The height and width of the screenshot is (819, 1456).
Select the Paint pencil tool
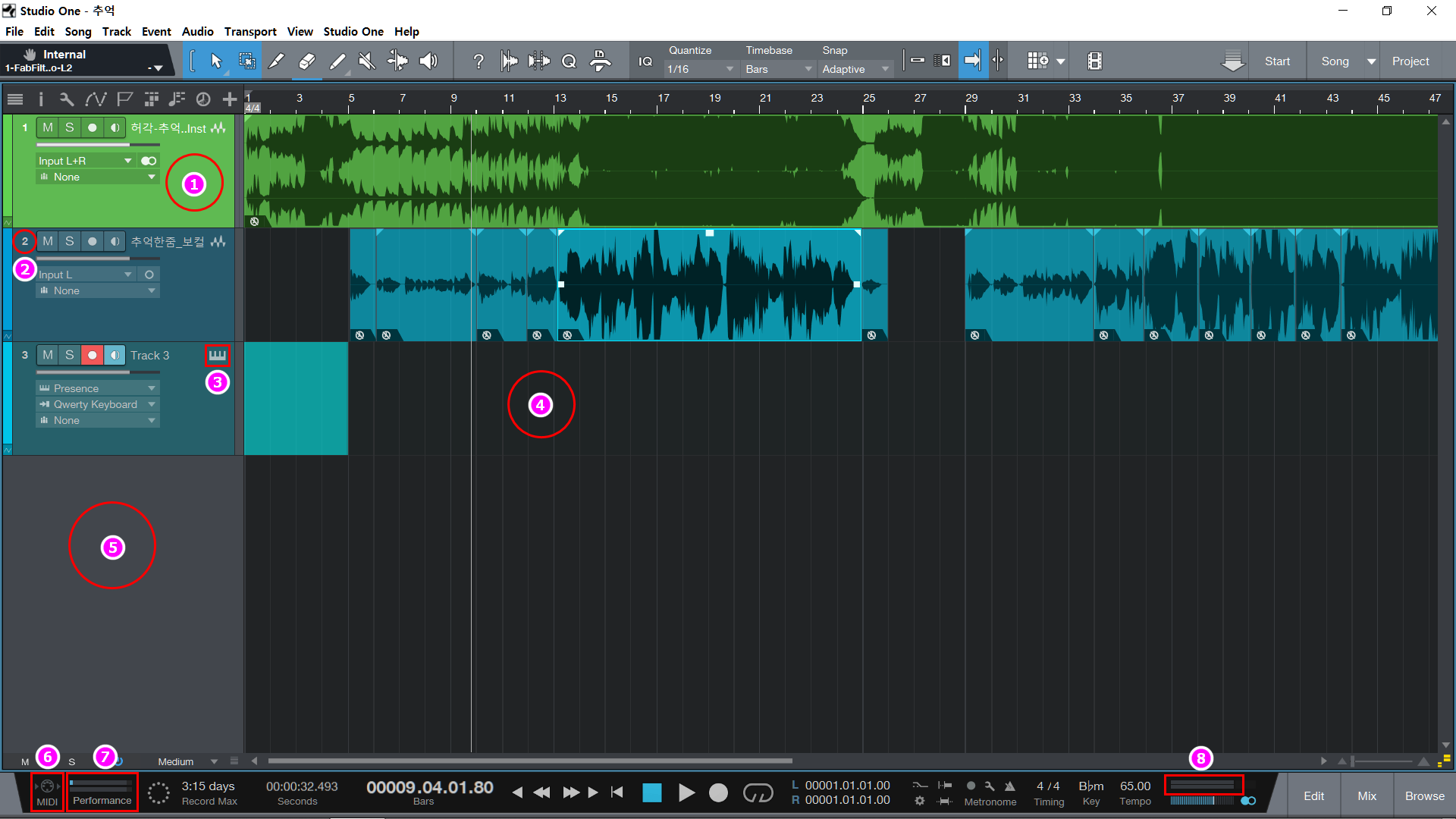click(337, 61)
